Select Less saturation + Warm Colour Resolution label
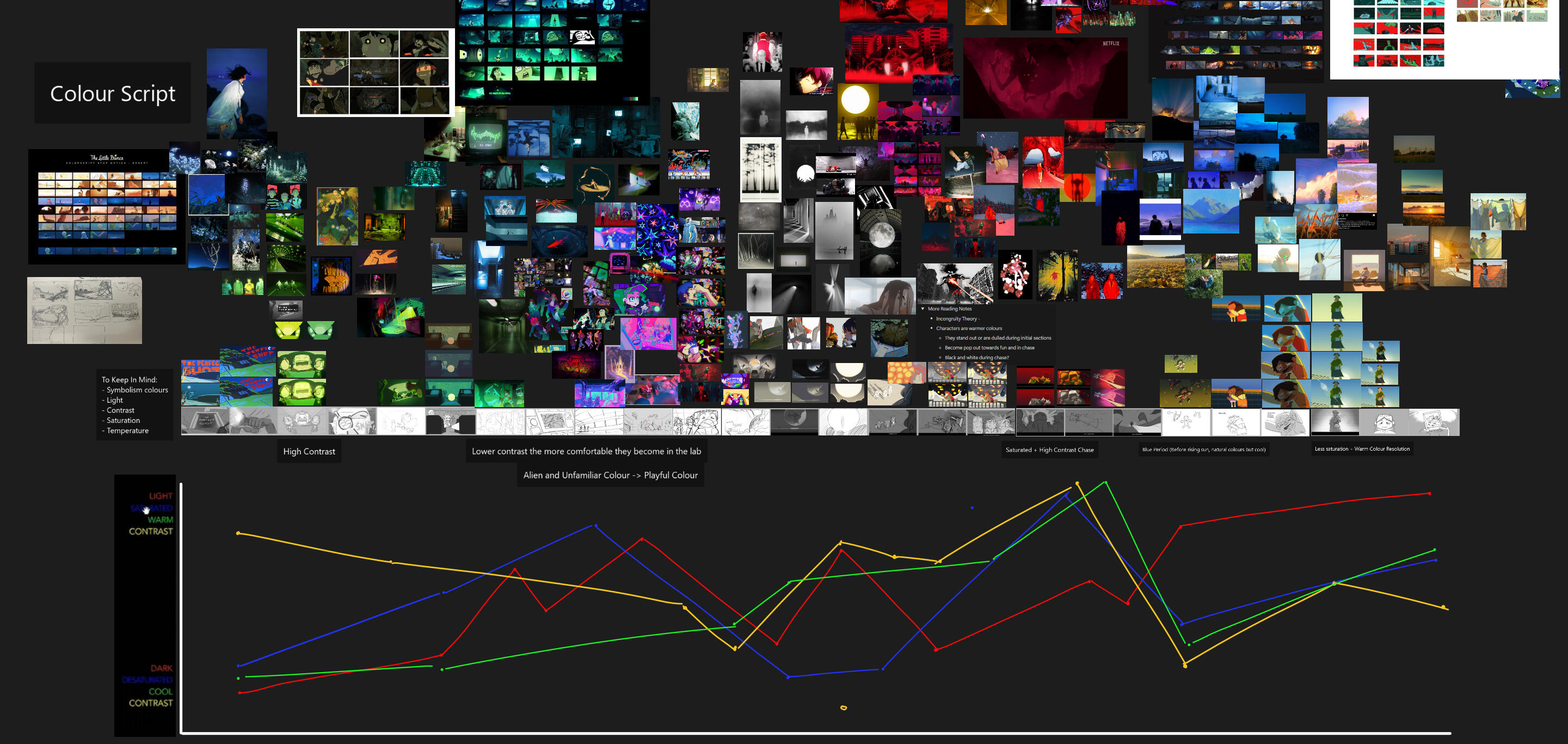 pyautogui.click(x=1361, y=448)
